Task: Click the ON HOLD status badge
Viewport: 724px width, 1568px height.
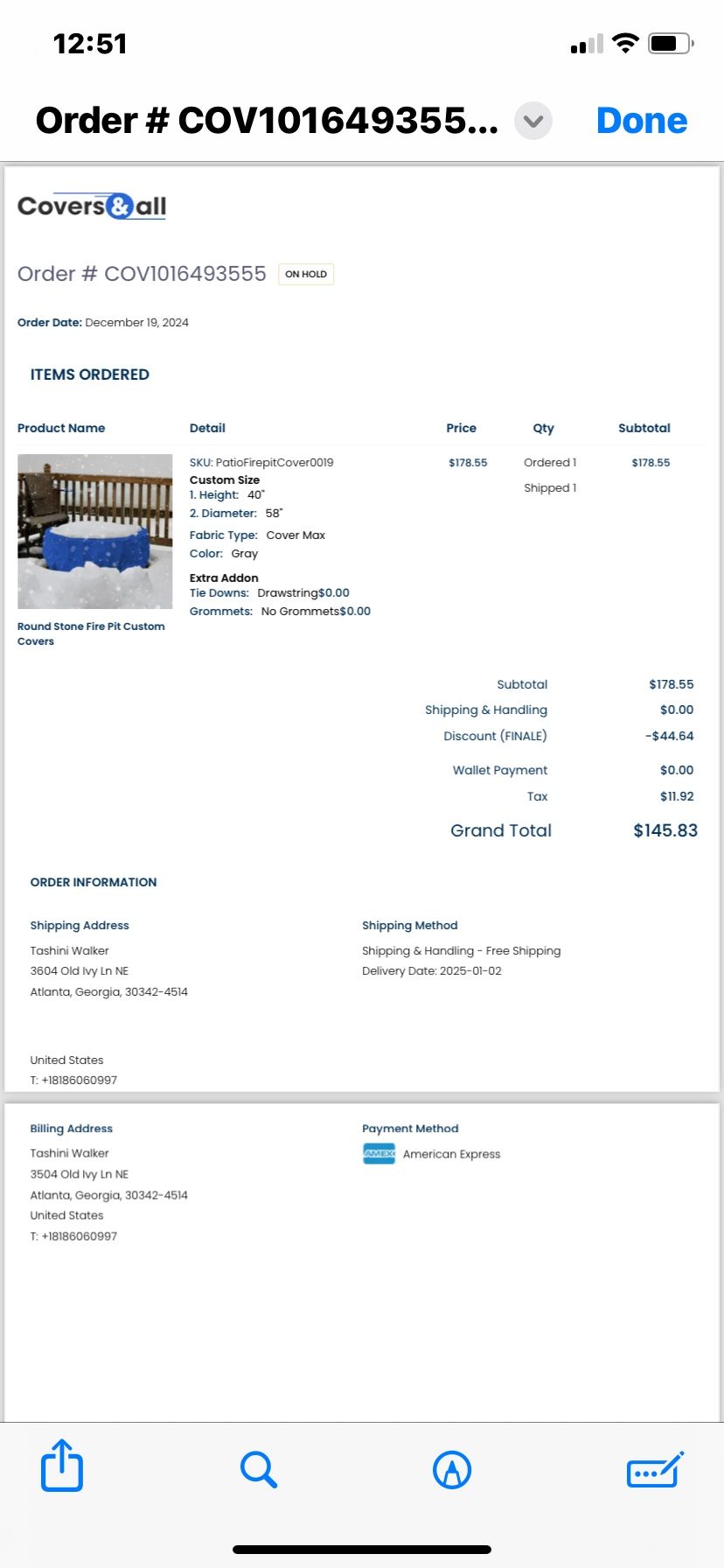Action: pos(306,274)
